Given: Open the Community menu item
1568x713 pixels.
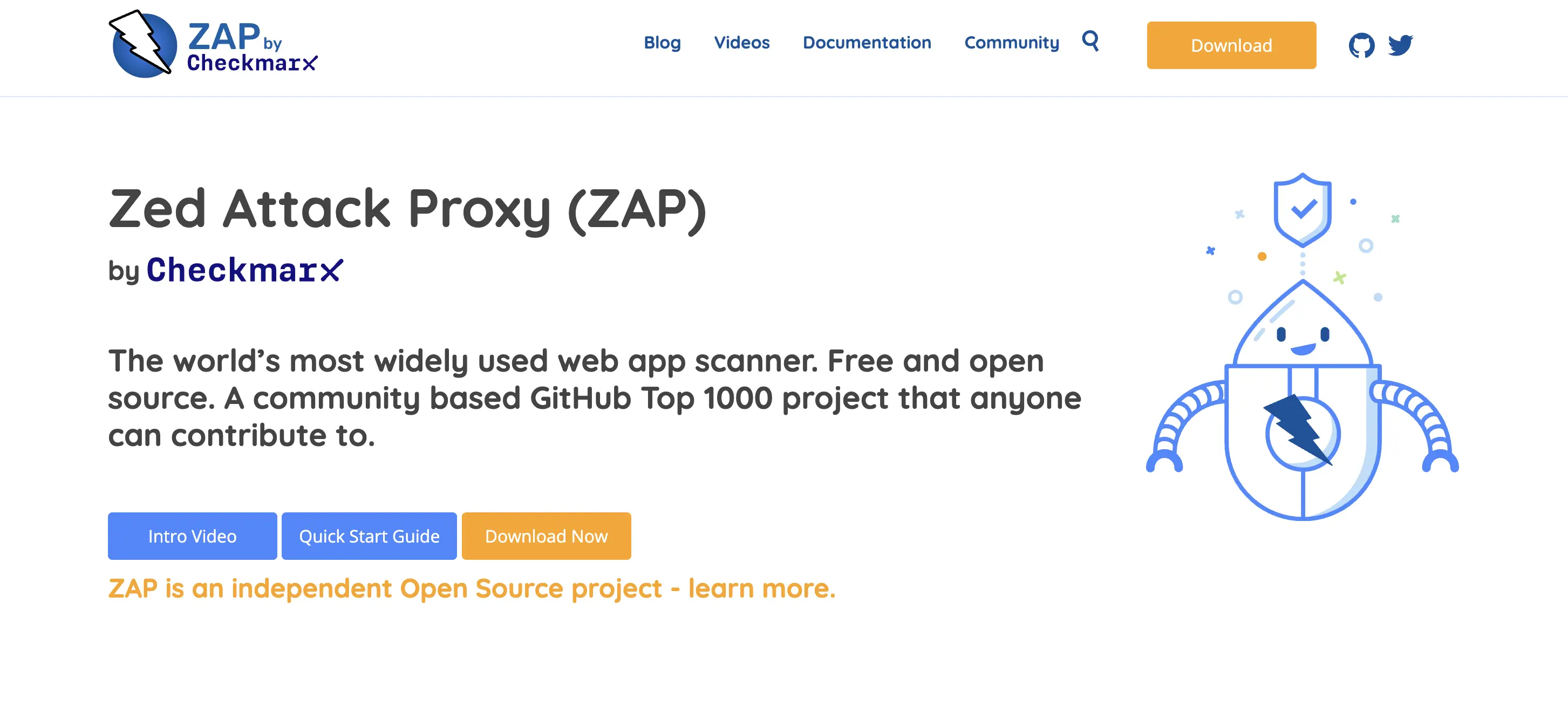Looking at the screenshot, I should click(1012, 43).
